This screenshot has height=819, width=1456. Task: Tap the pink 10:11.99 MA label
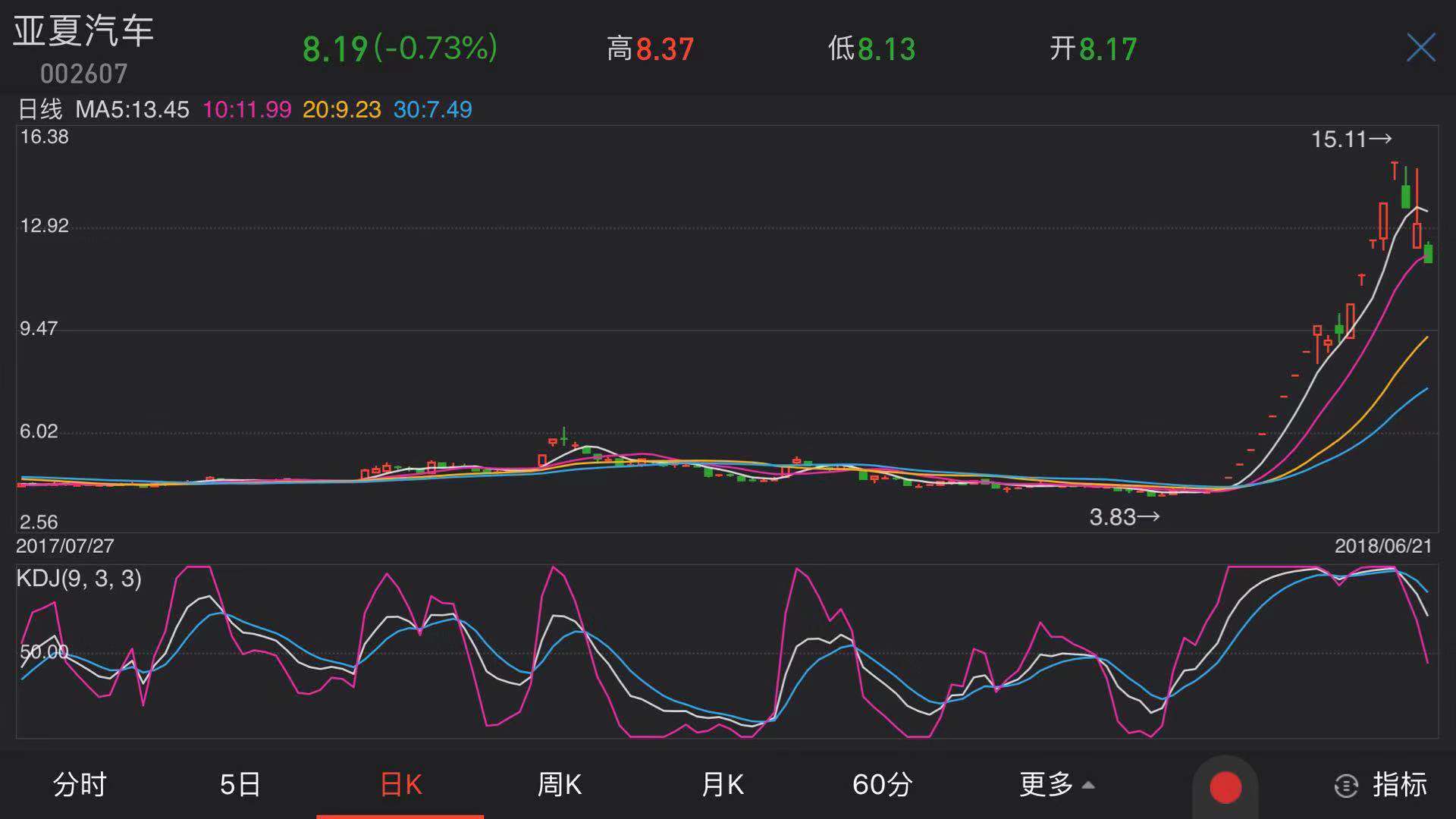pos(246,109)
